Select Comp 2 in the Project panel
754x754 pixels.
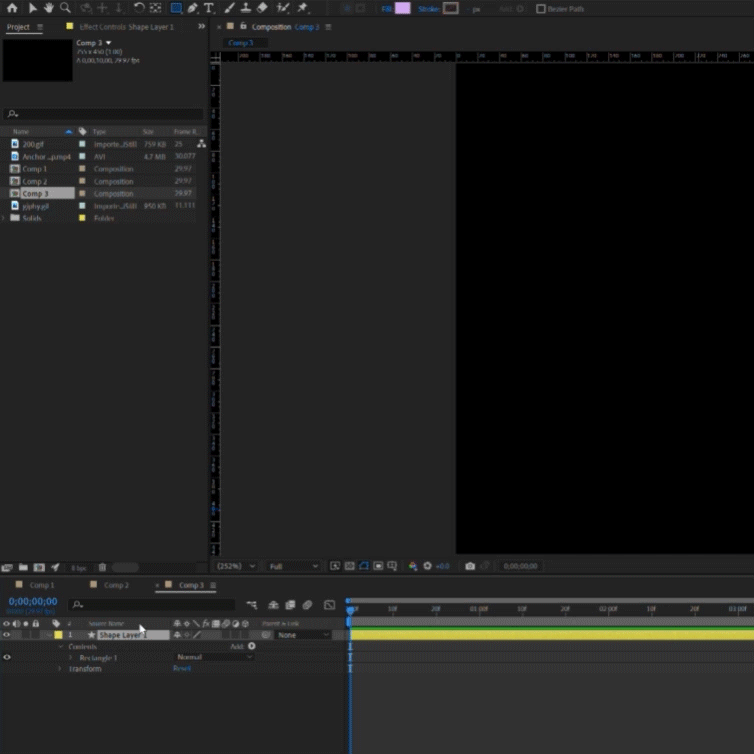35,181
